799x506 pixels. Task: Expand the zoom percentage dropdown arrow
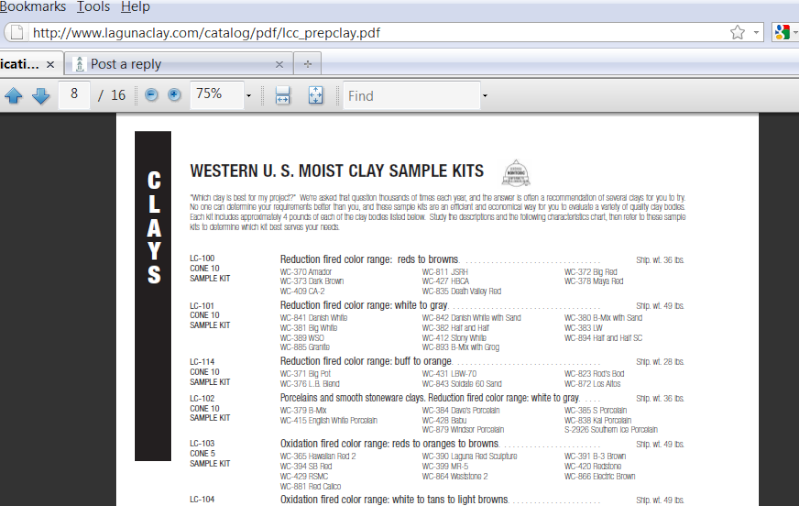click(249, 96)
